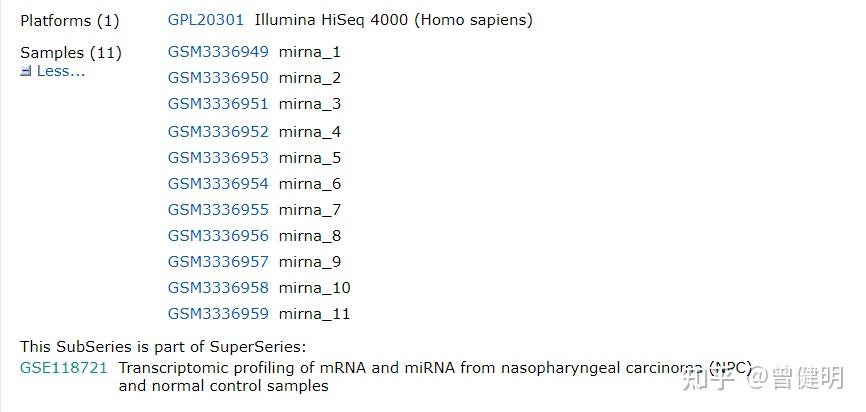Click the Platforms (1) label
The image size is (866, 412).
tap(69, 20)
